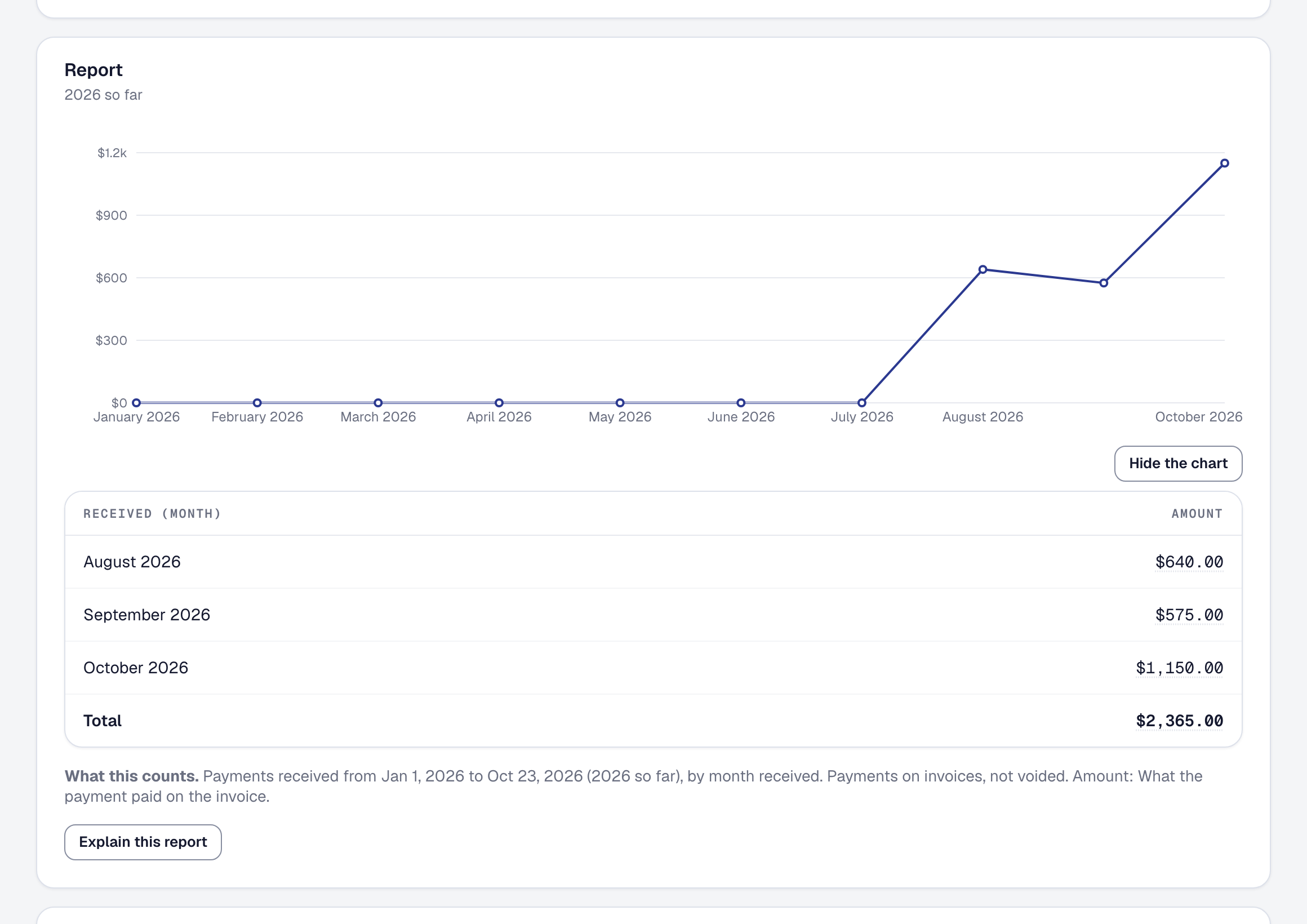Click the August 2026 x-axis label

[x=983, y=417]
